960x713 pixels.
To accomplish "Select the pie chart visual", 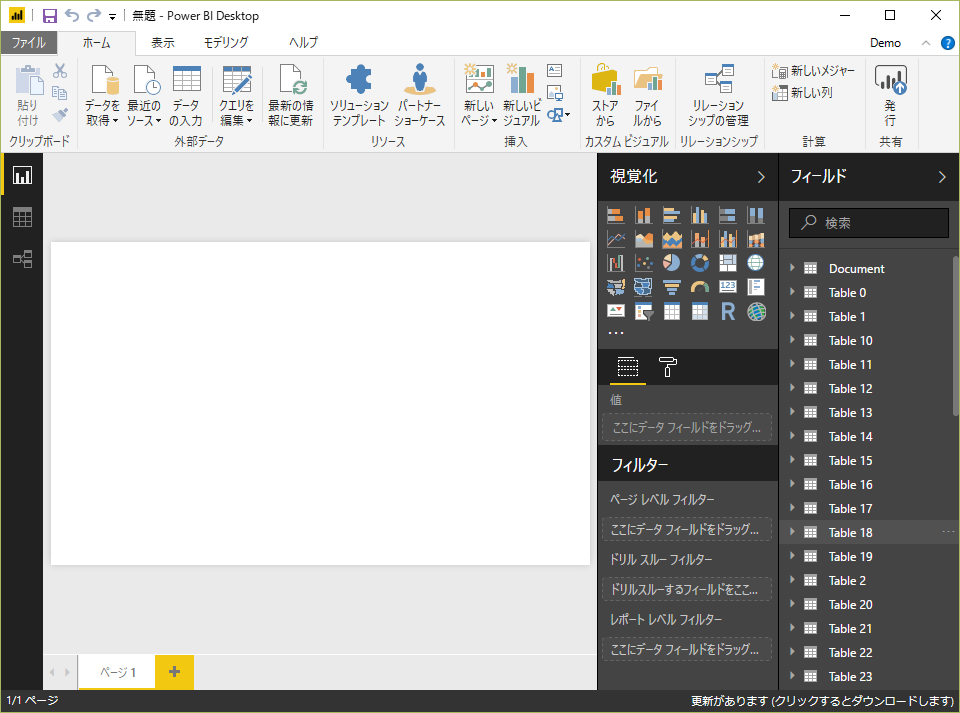I will click(672, 263).
